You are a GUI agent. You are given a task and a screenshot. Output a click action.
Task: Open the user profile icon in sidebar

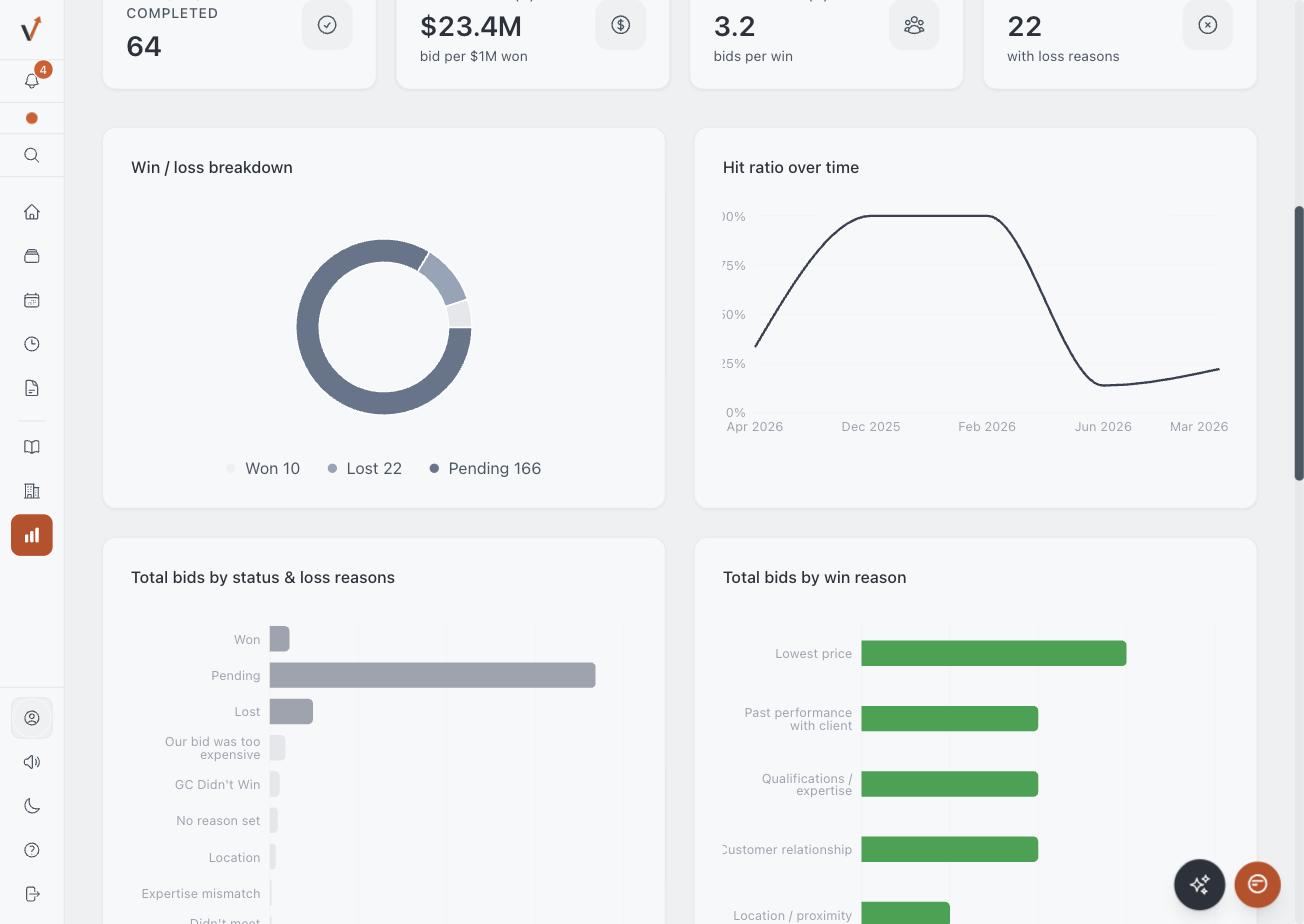(x=32, y=718)
